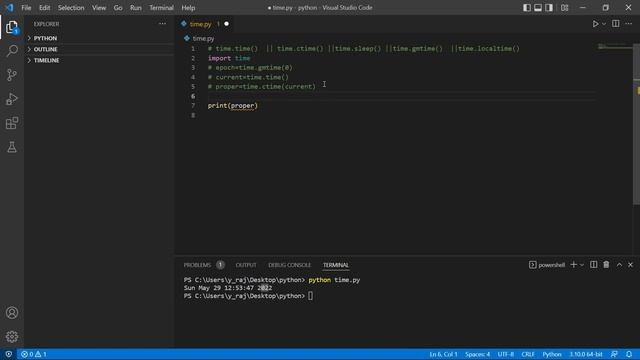Click time.py in the breadcrumb
Screen dimensions: 640x360
pos(203,38)
